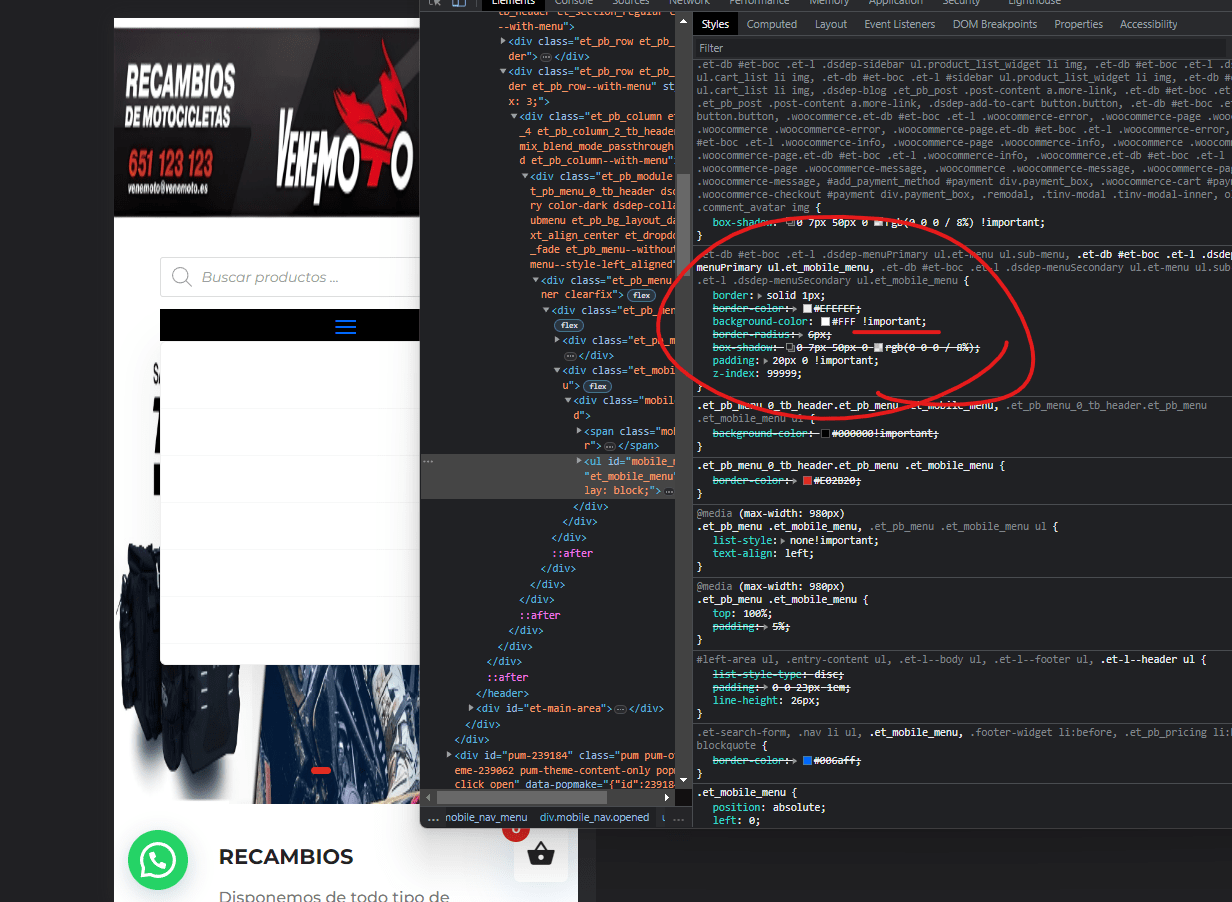Screen dimensions: 1232x902
Task: Click the RECAMBIOS heading text
Action: pyautogui.click(x=286, y=857)
